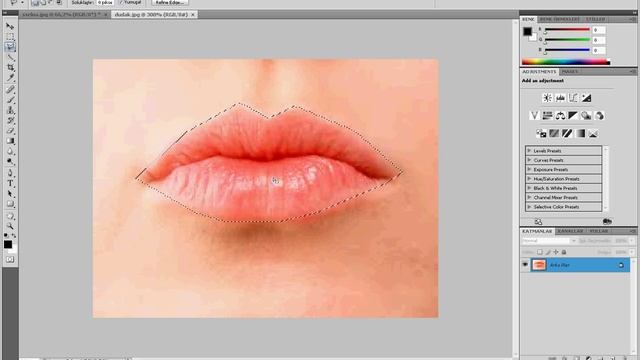Image resolution: width=640 pixels, height=360 pixels.
Task: Select the Crop tool
Action: [10, 68]
